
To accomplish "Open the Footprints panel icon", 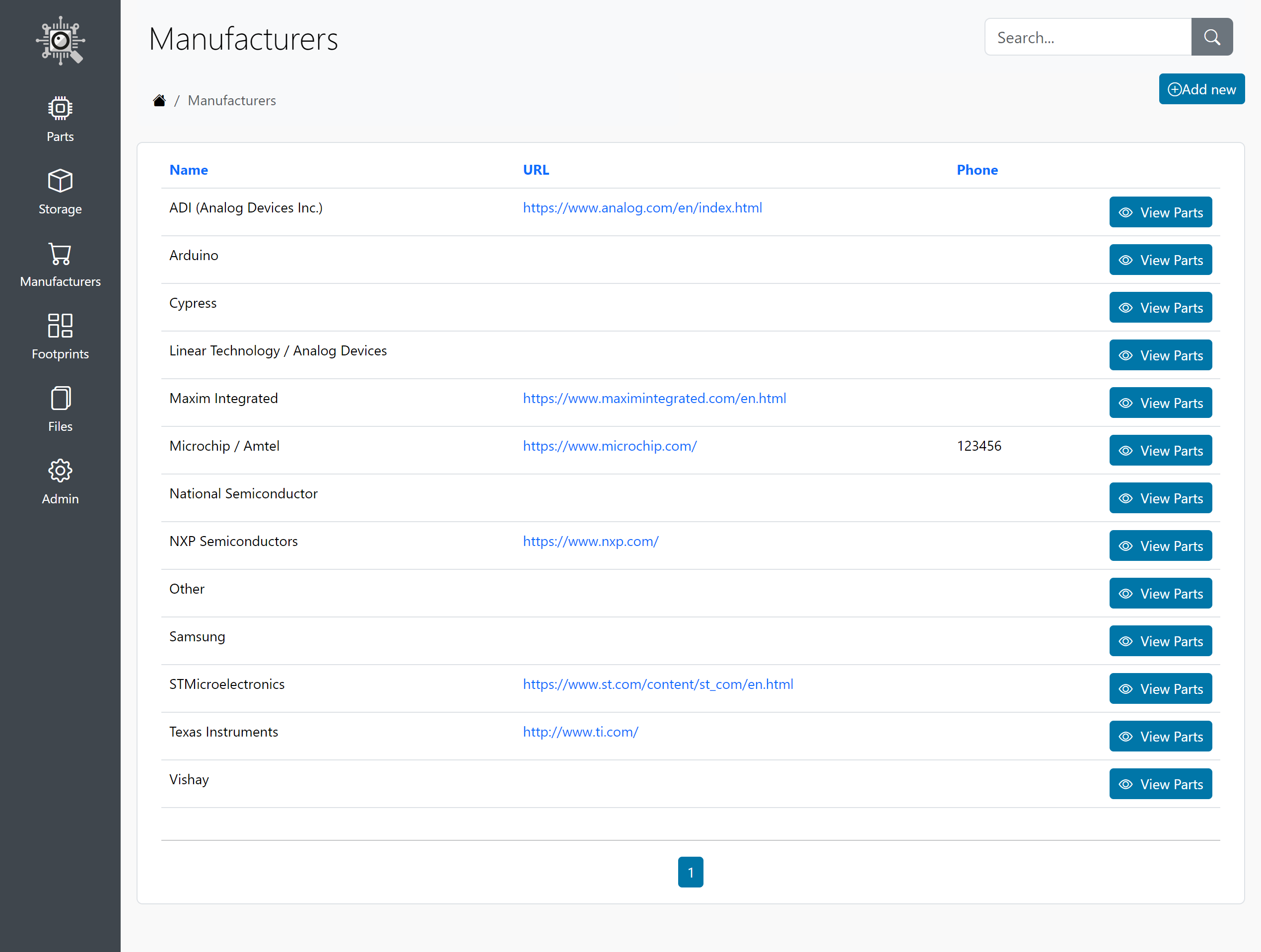I will pyautogui.click(x=60, y=326).
